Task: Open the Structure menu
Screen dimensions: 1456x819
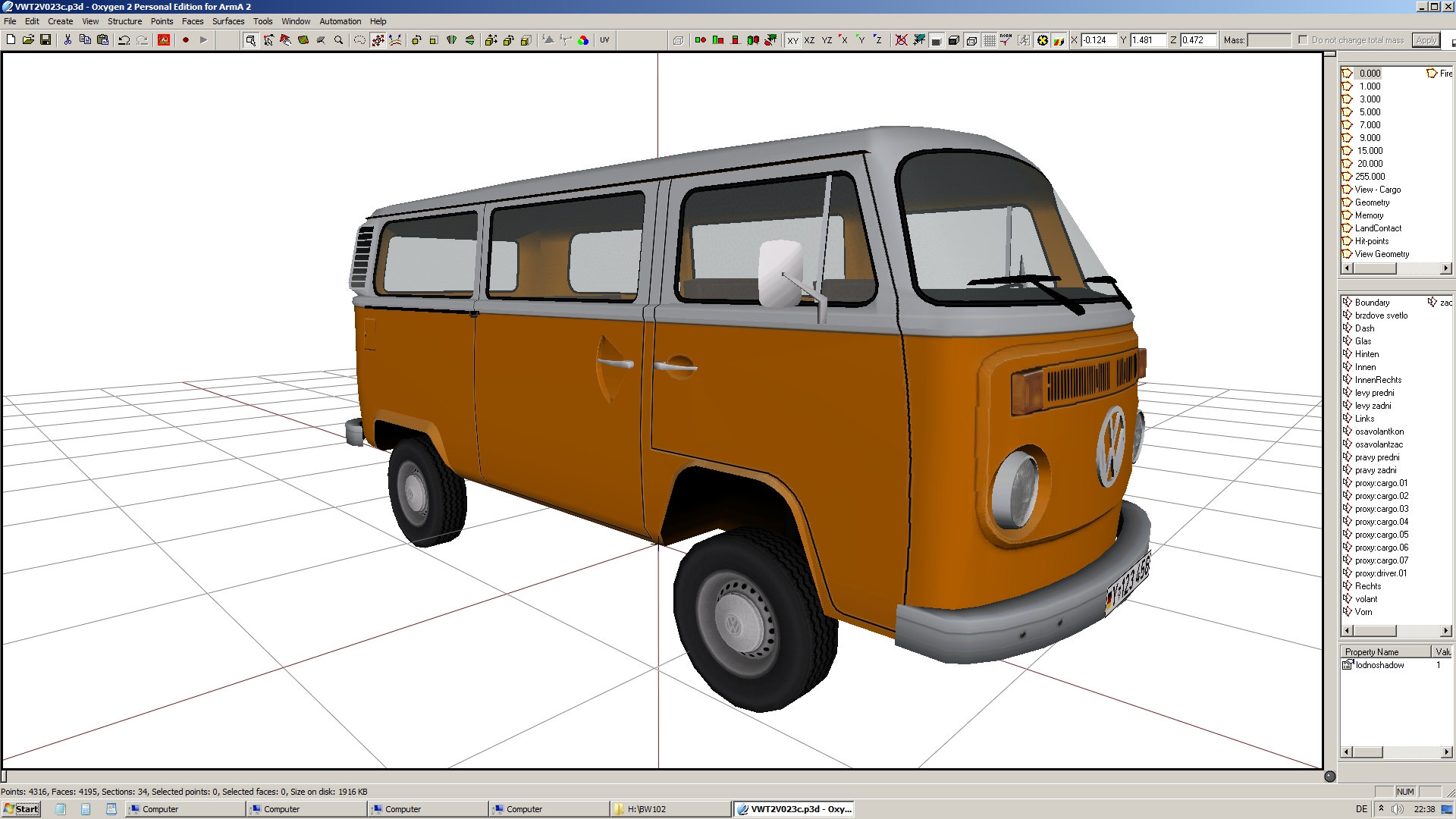Action: tap(124, 21)
